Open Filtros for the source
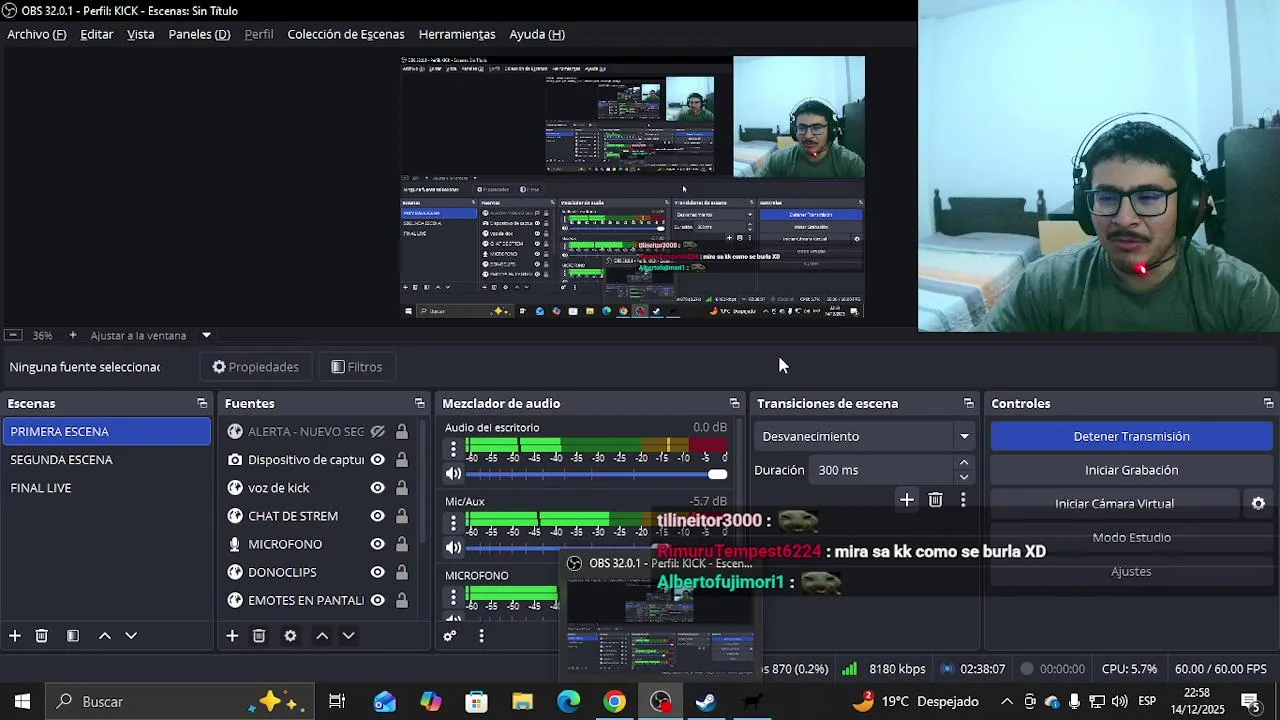This screenshot has width=1280, height=720. coord(357,367)
